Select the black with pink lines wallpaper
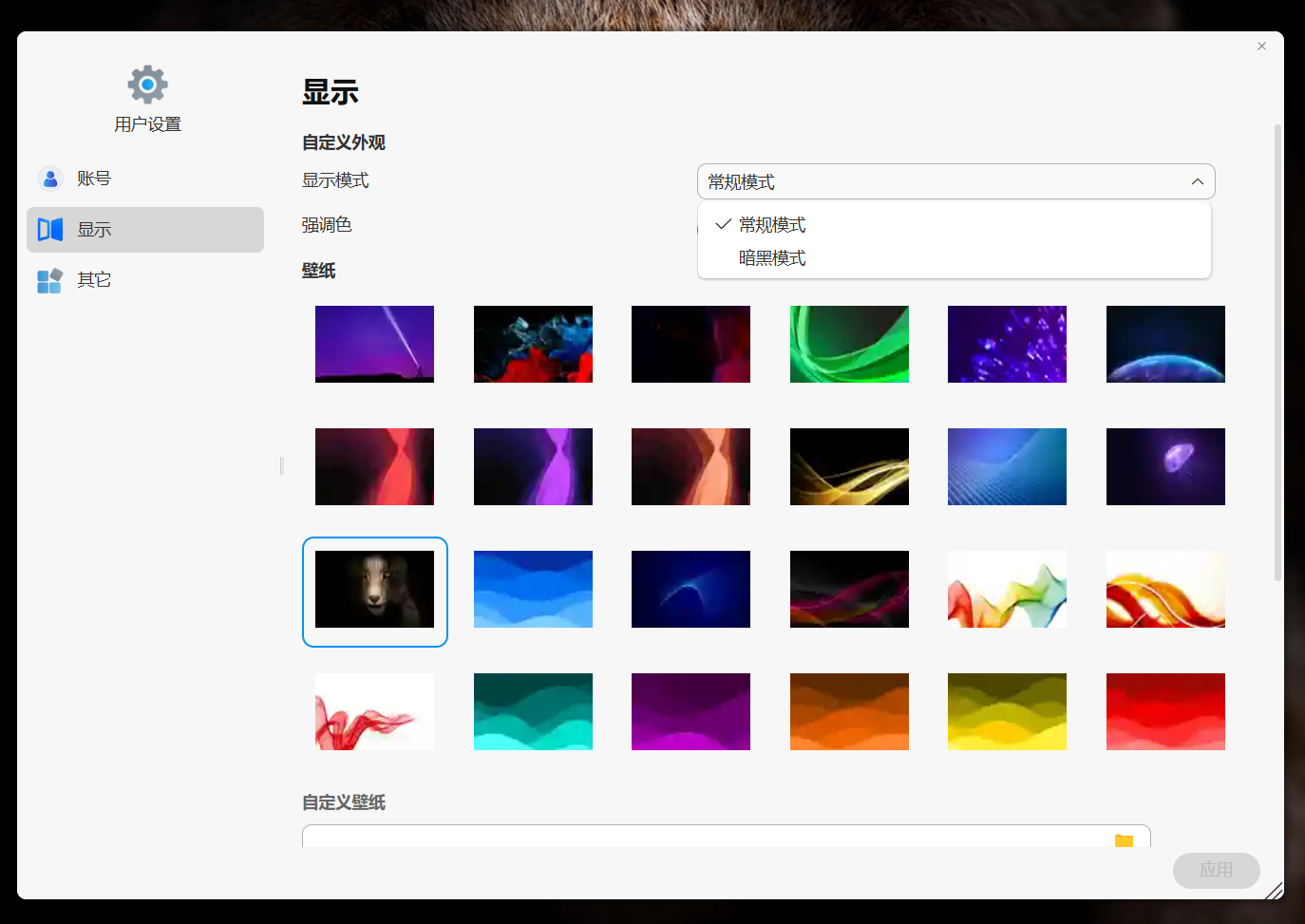This screenshot has height=924, width=1305. point(849,589)
